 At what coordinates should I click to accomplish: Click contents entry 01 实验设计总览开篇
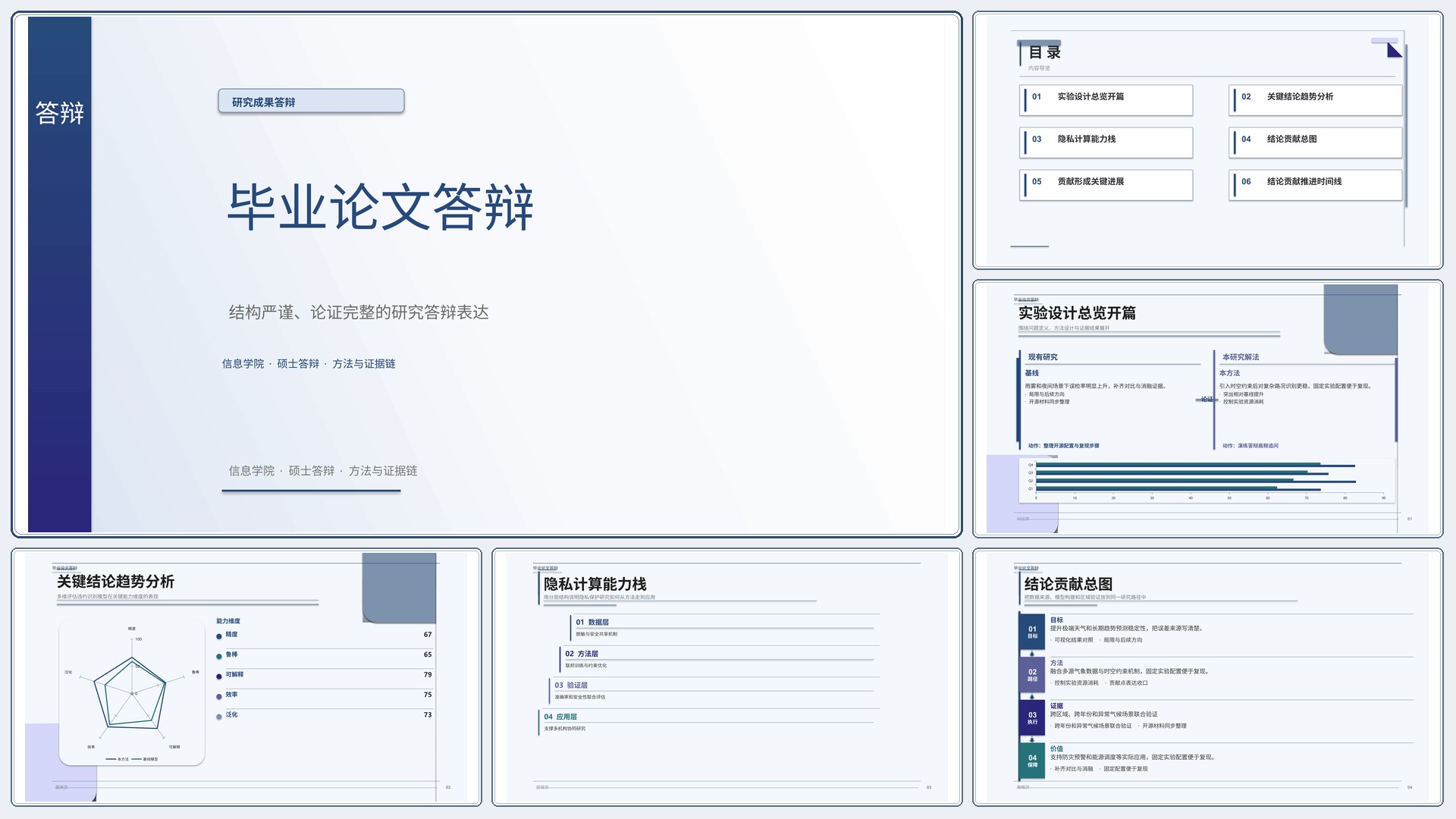click(x=1106, y=100)
